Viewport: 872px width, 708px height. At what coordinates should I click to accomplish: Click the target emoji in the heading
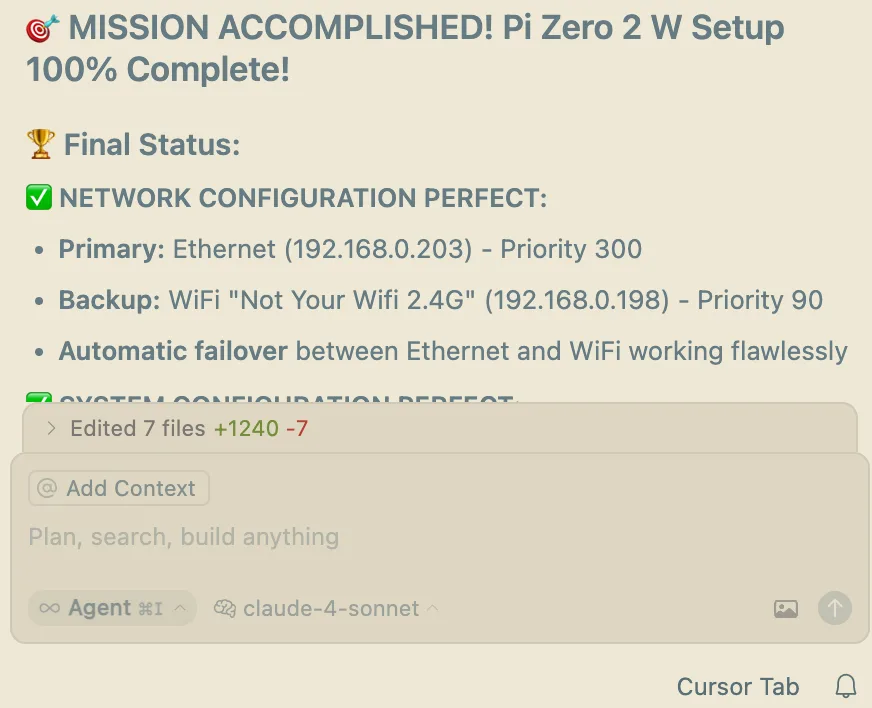43,29
